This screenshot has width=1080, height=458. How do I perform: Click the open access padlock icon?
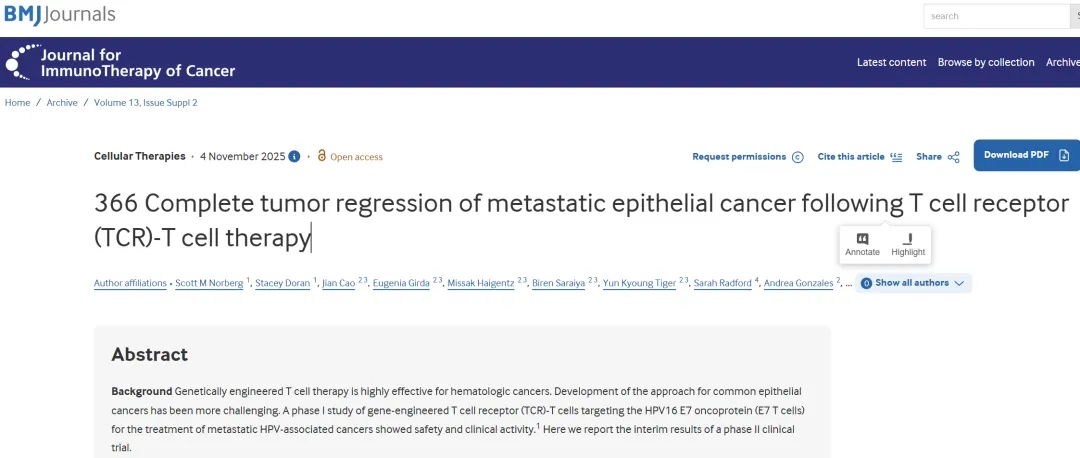pyautogui.click(x=322, y=156)
